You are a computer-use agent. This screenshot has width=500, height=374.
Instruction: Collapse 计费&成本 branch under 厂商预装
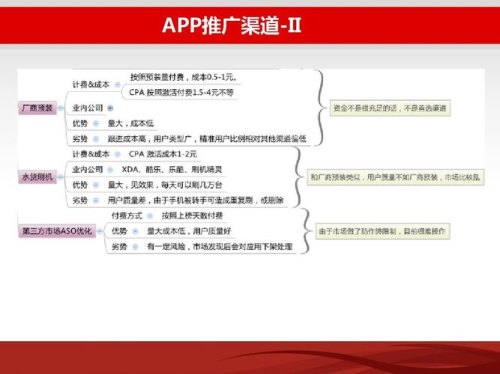[x=117, y=85]
